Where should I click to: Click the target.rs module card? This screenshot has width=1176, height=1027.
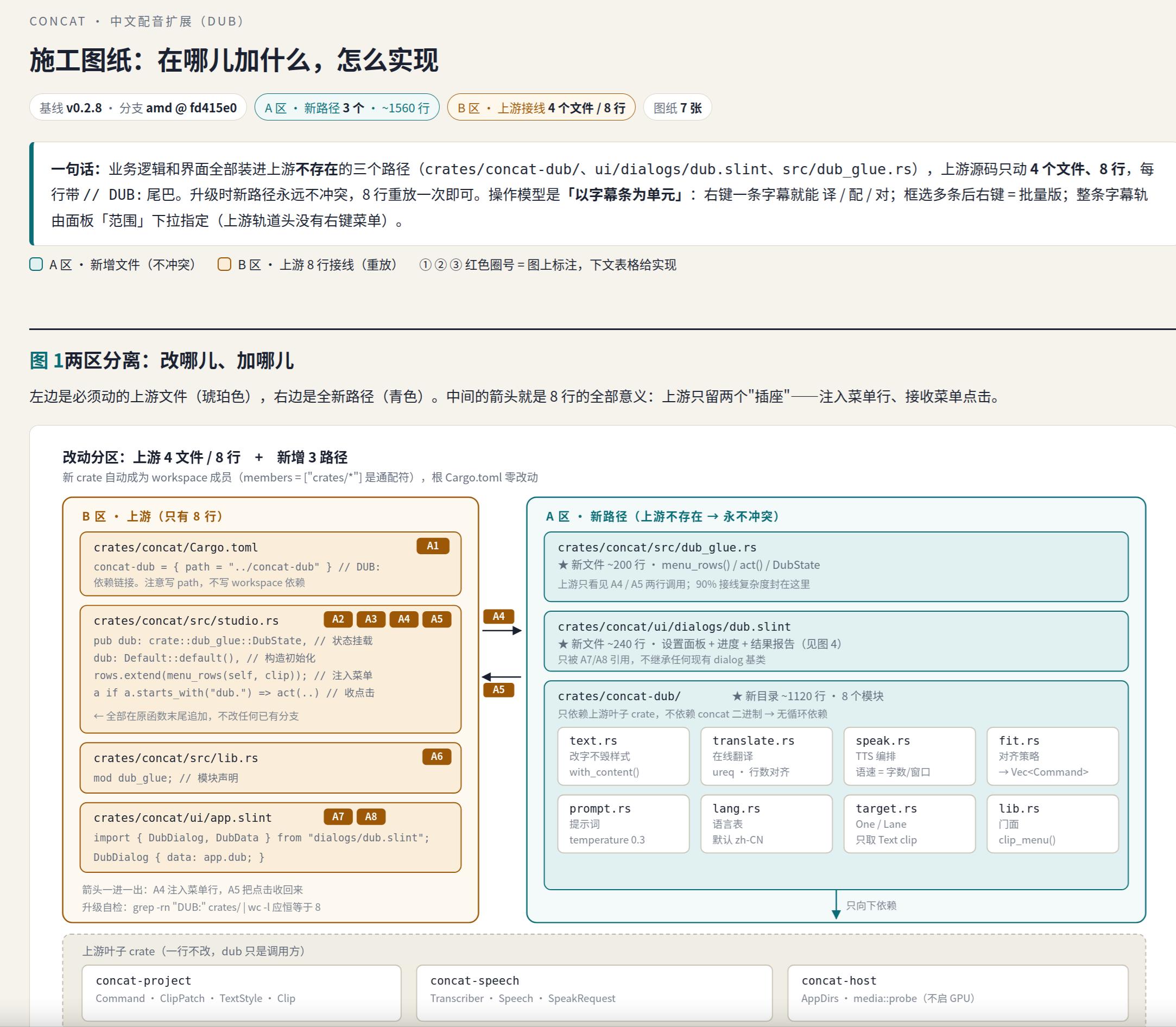(x=909, y=823)
